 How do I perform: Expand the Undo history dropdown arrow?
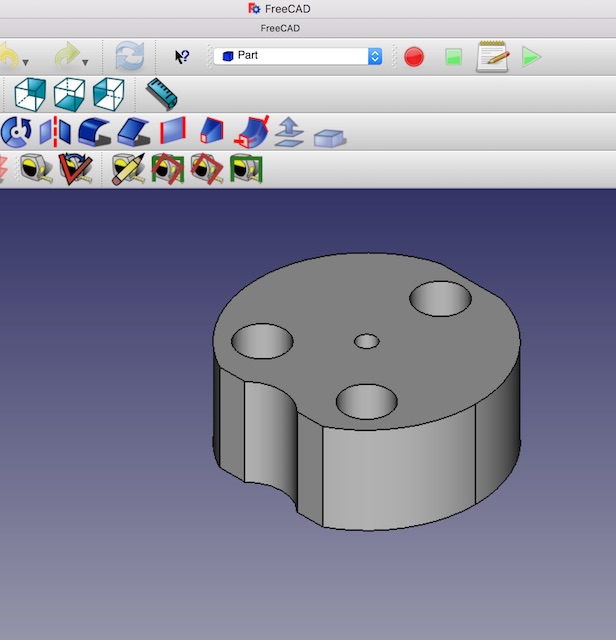(24, 63)
